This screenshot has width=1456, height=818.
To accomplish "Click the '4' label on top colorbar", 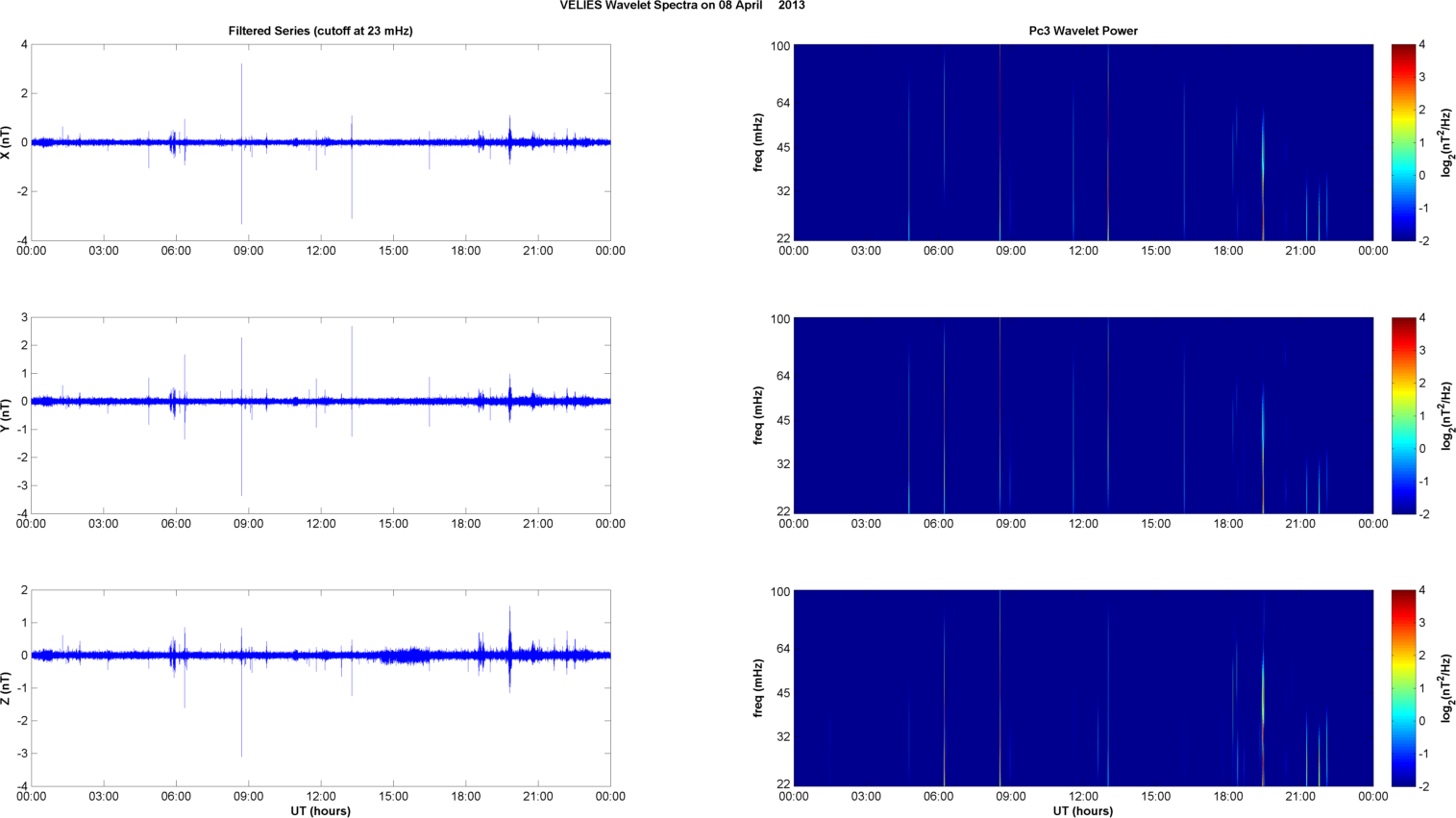I will (1422, 44).
